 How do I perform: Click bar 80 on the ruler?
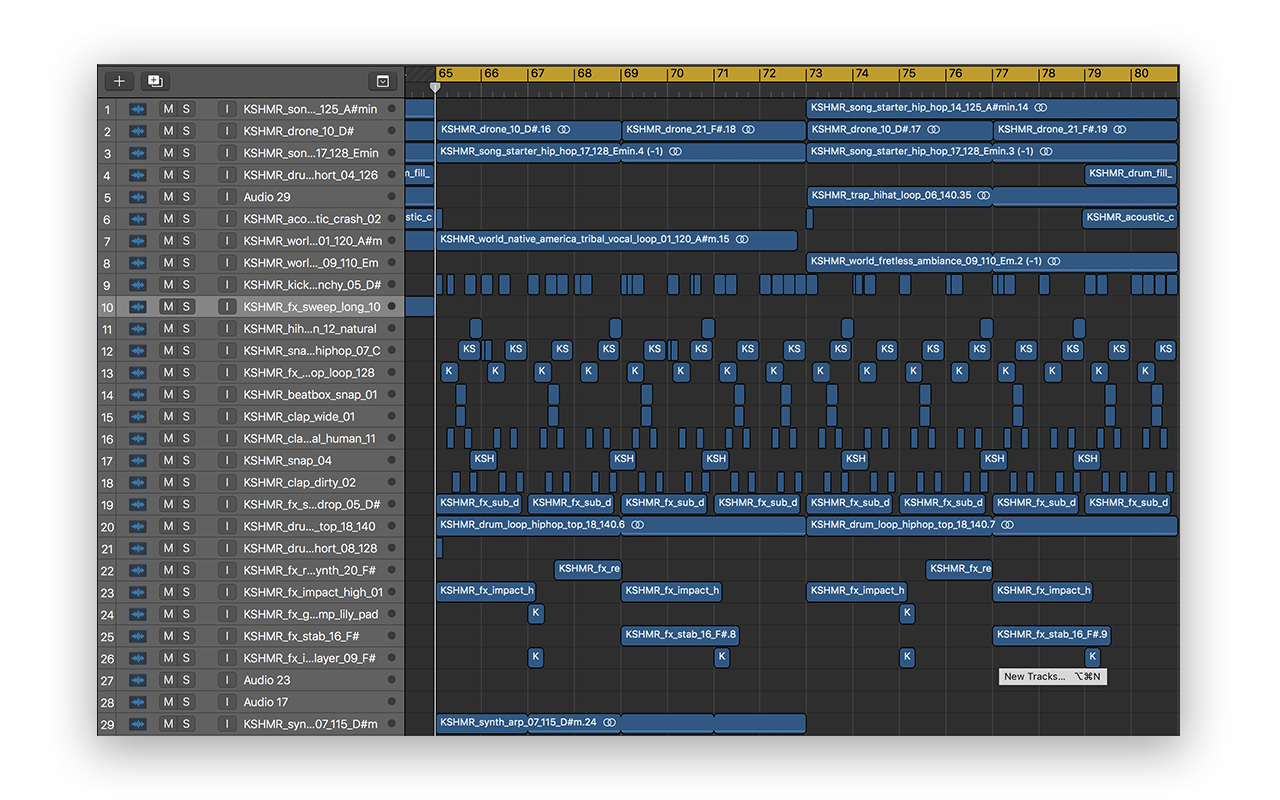1141,73
